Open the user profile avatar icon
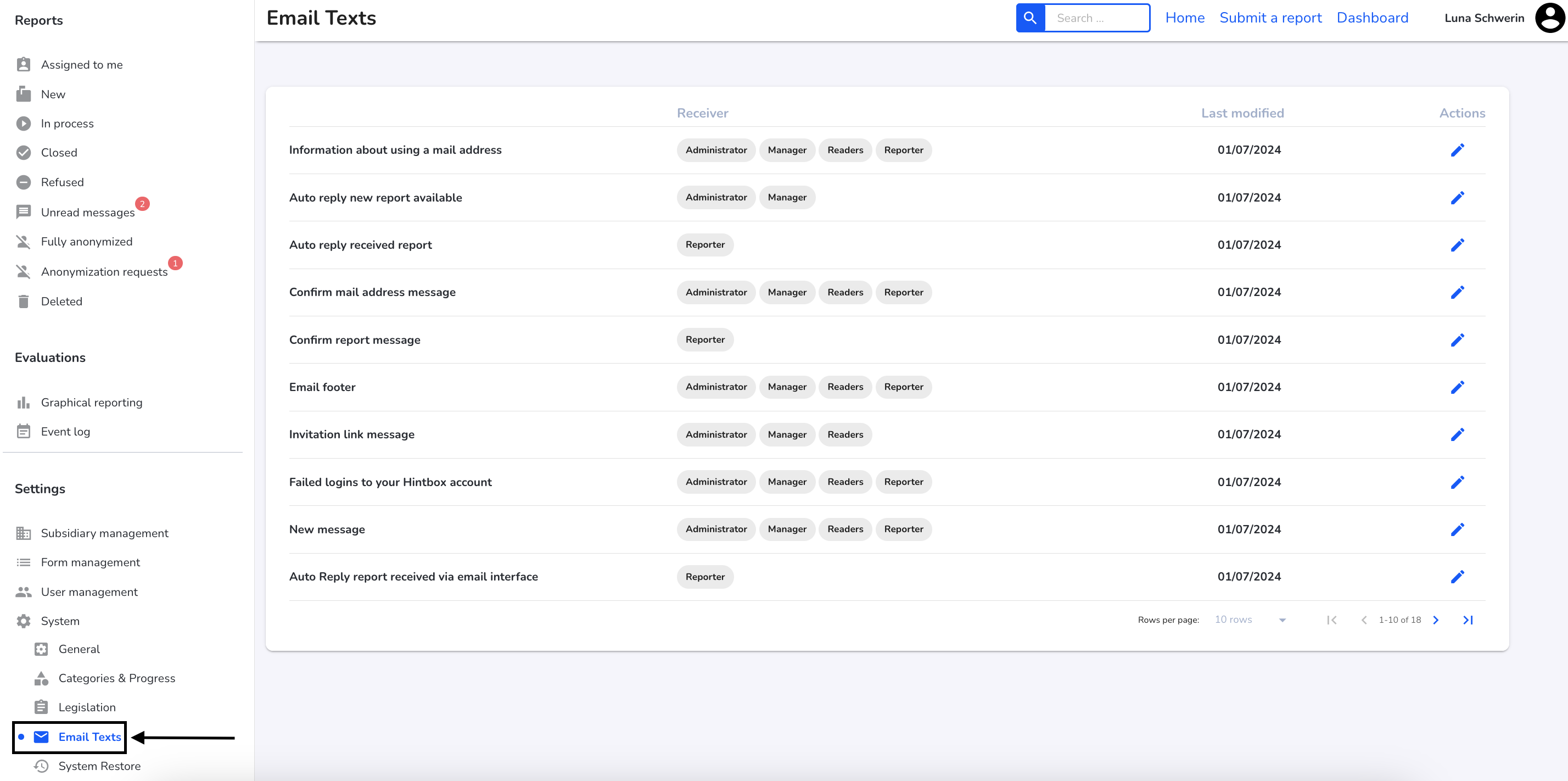 pos(1550,18)
